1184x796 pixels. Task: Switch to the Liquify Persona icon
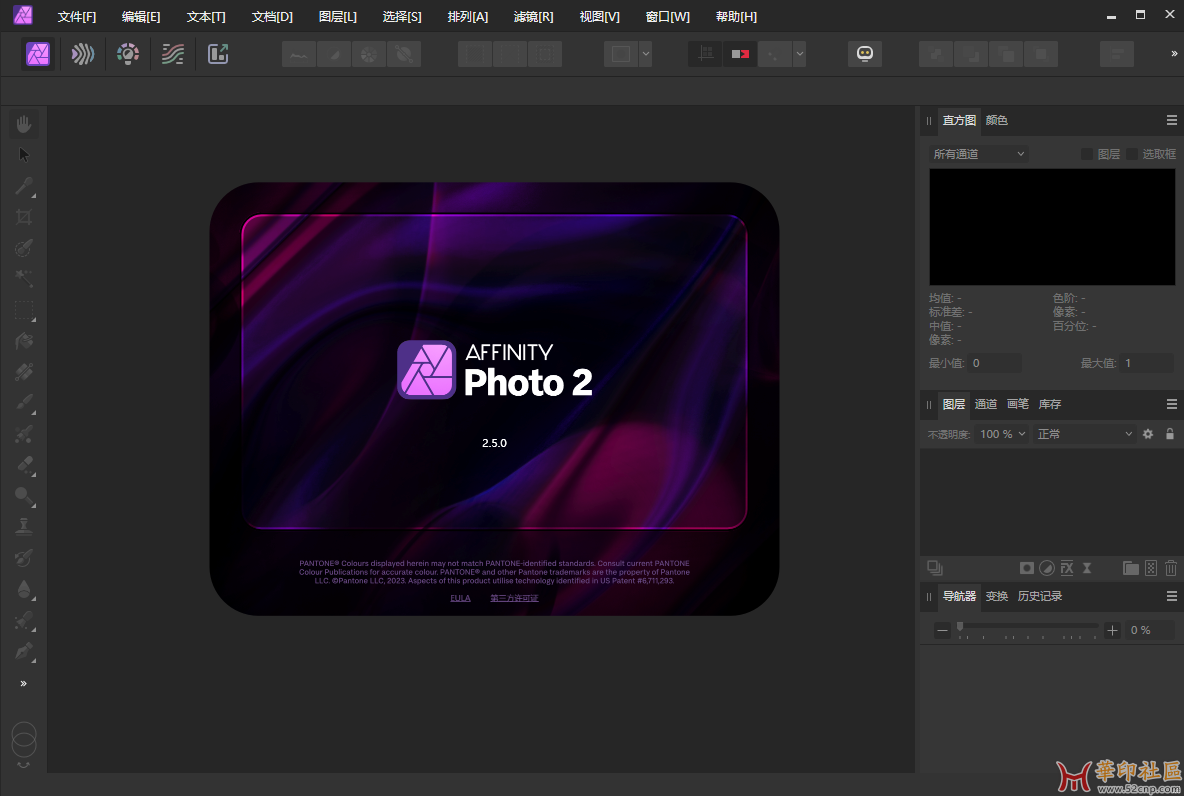(82, 54)
